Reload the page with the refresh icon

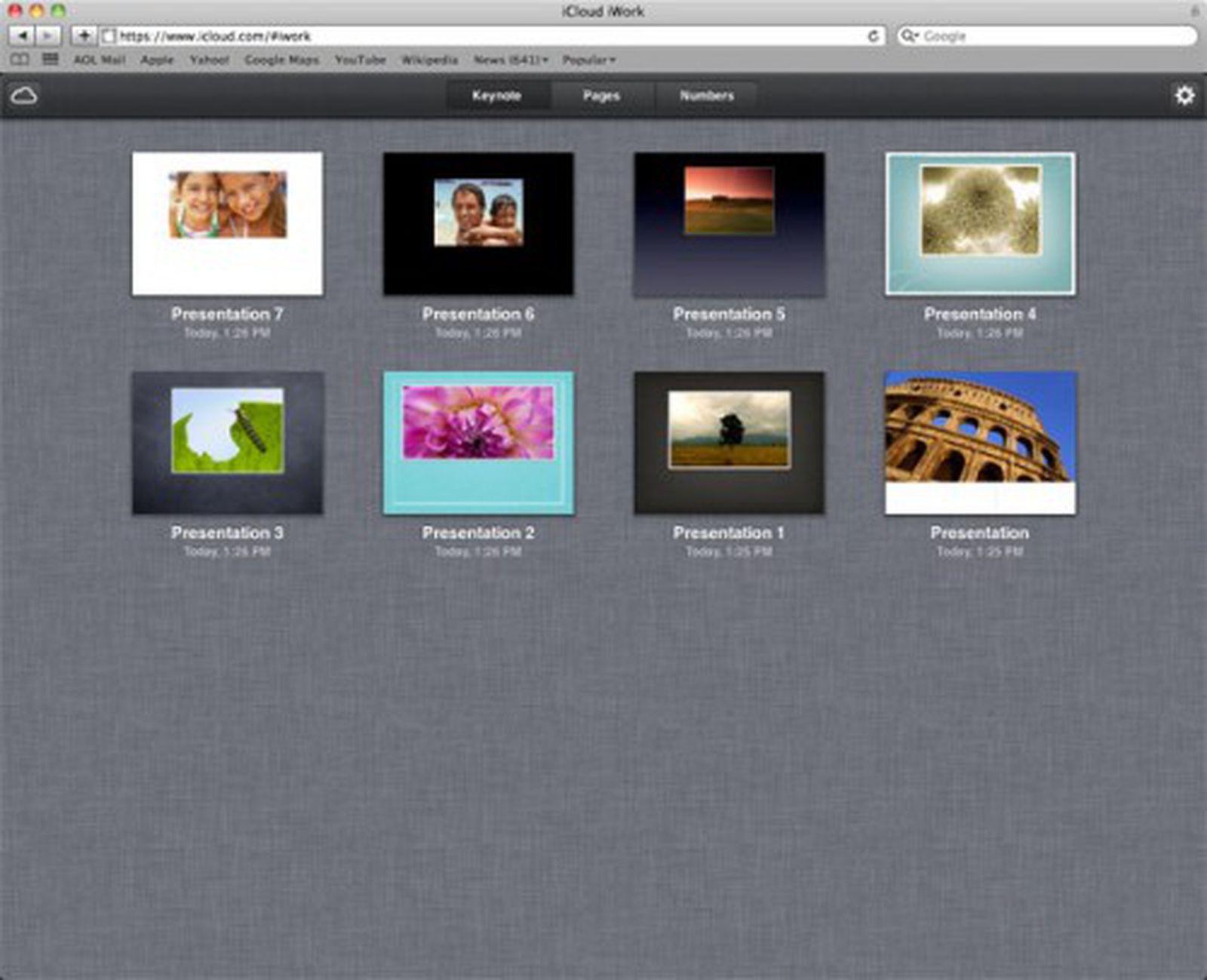pos(873,35)
